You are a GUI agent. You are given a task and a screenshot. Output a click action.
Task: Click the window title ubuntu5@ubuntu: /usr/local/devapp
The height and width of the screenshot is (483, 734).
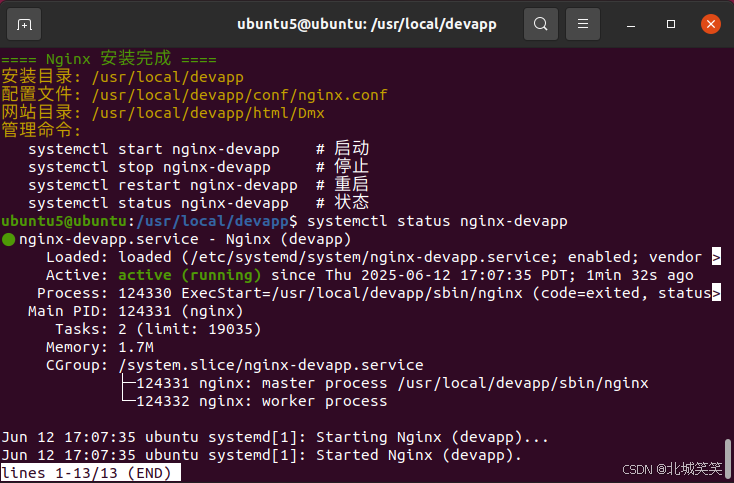tap(367, 24)
